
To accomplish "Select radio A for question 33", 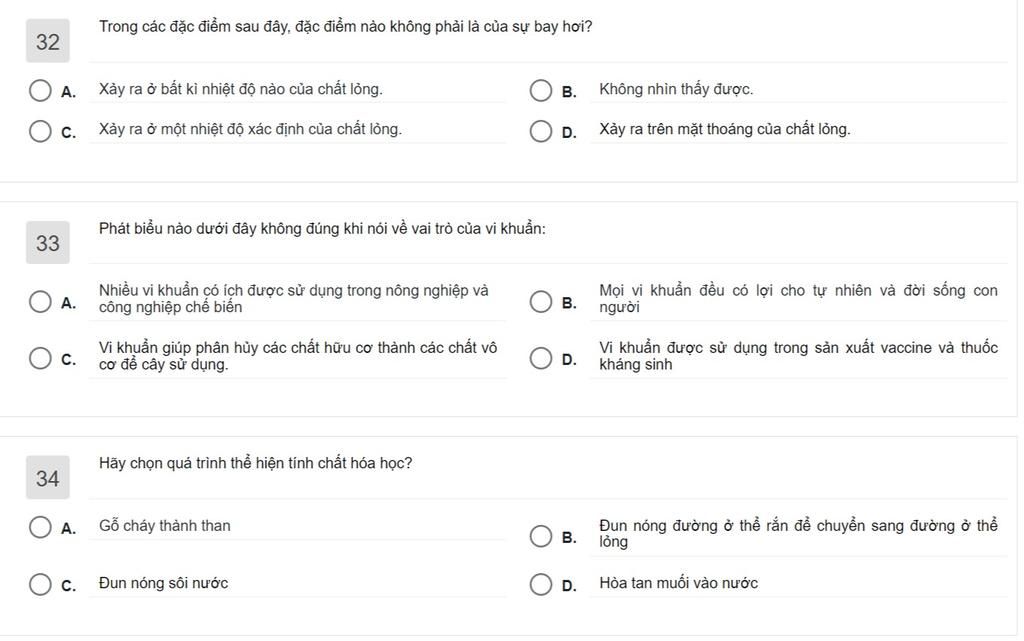I will [x=40, y=302].
